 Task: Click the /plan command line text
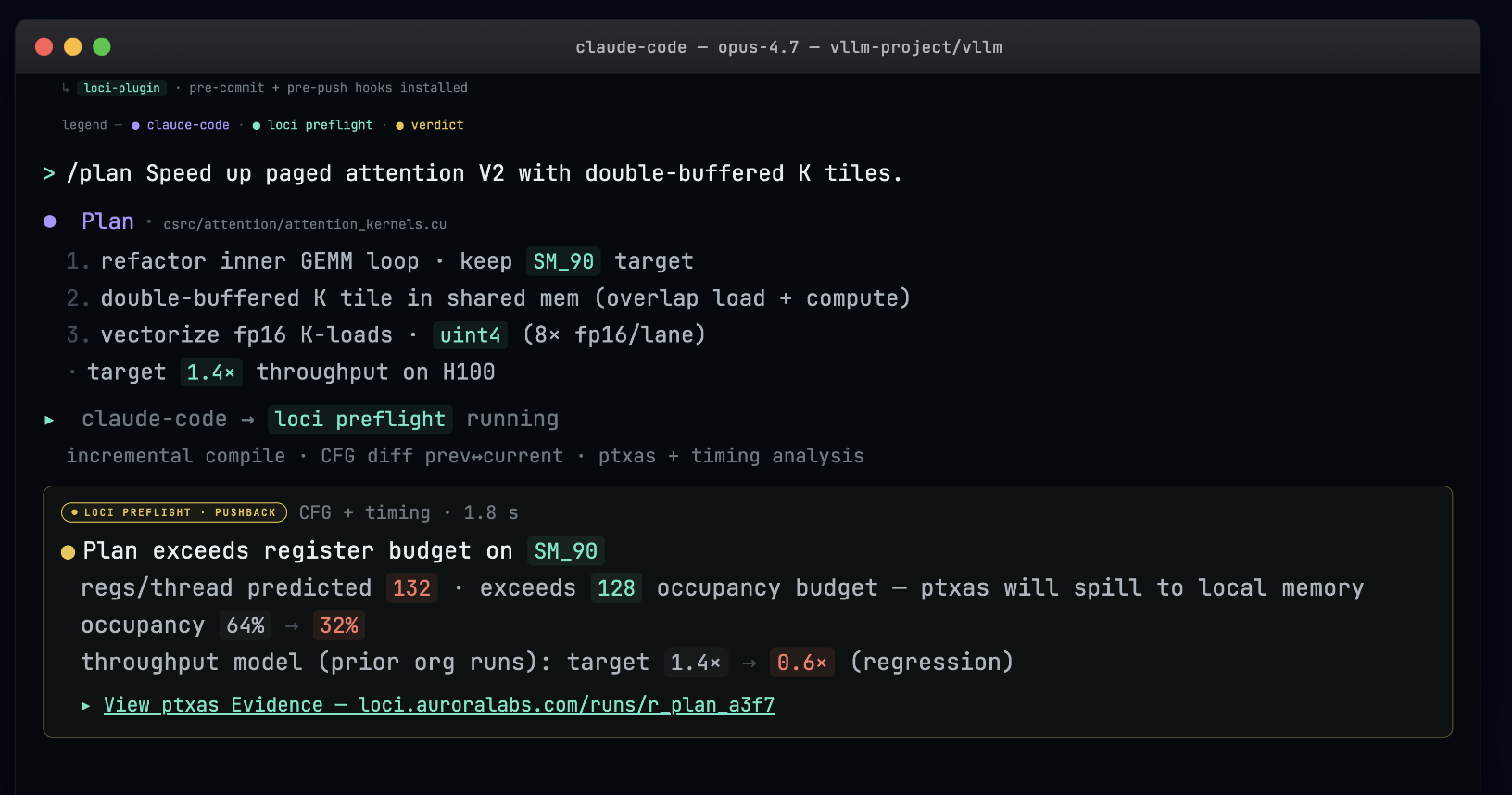tap(485, 173)
